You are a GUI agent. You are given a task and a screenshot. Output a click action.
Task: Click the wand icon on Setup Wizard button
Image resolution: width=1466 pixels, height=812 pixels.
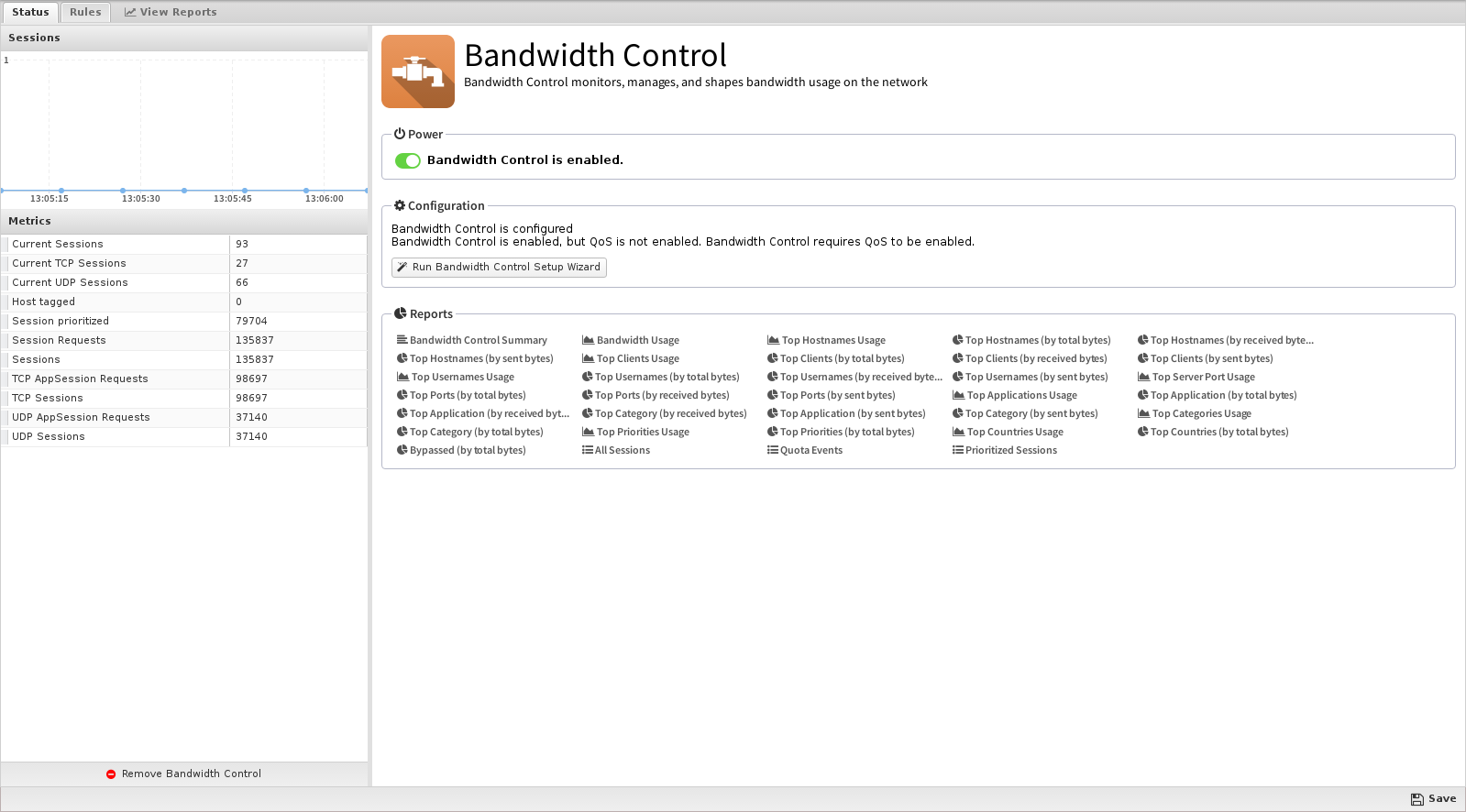402,268
